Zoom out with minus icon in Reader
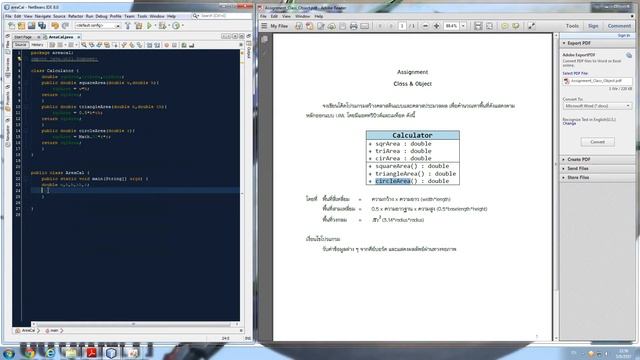Viewport: 640px width, 360px height. click(425, 26)
